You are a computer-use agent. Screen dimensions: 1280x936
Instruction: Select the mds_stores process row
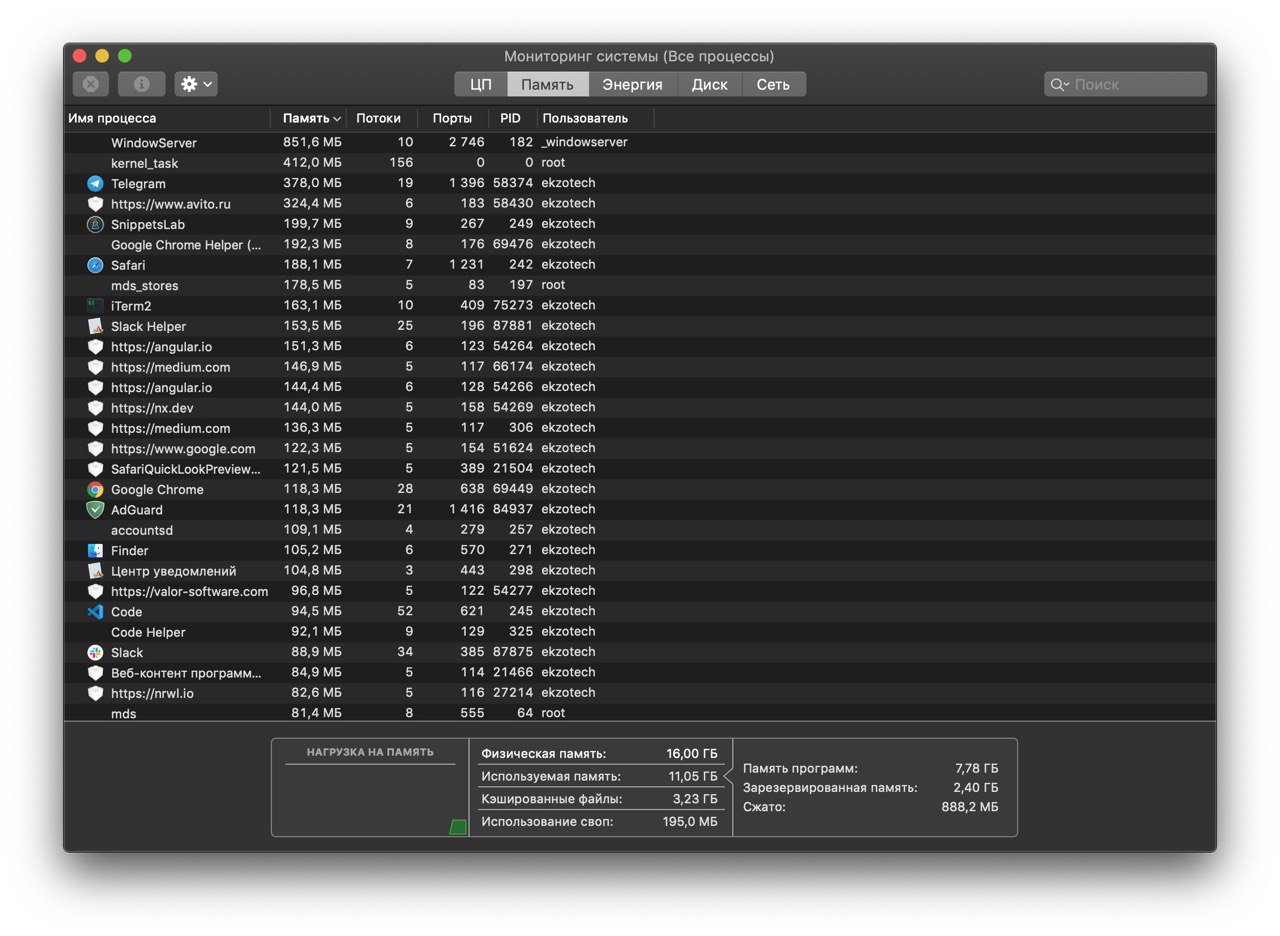(640, 285)
